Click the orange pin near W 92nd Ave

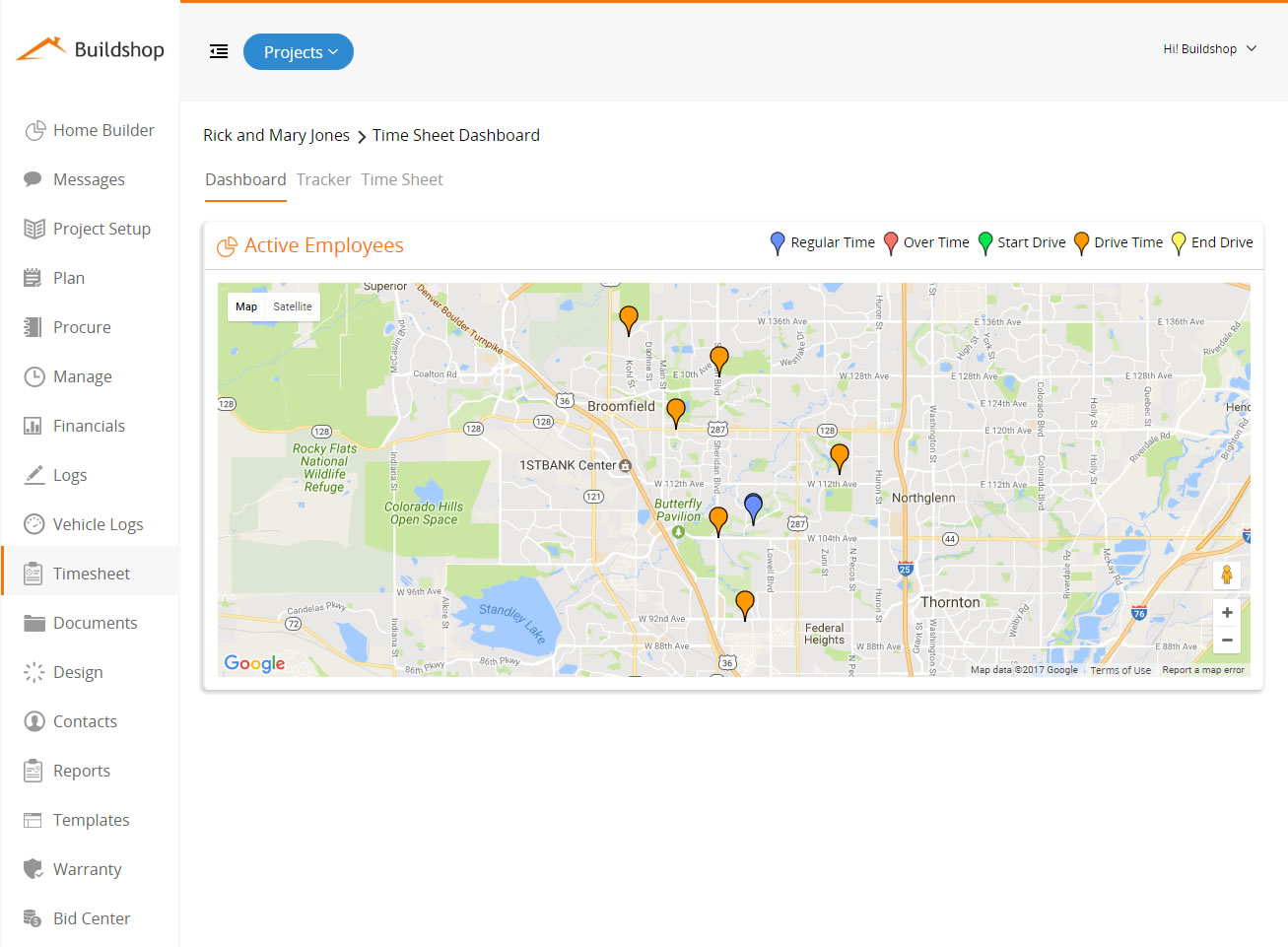[745, 605]
